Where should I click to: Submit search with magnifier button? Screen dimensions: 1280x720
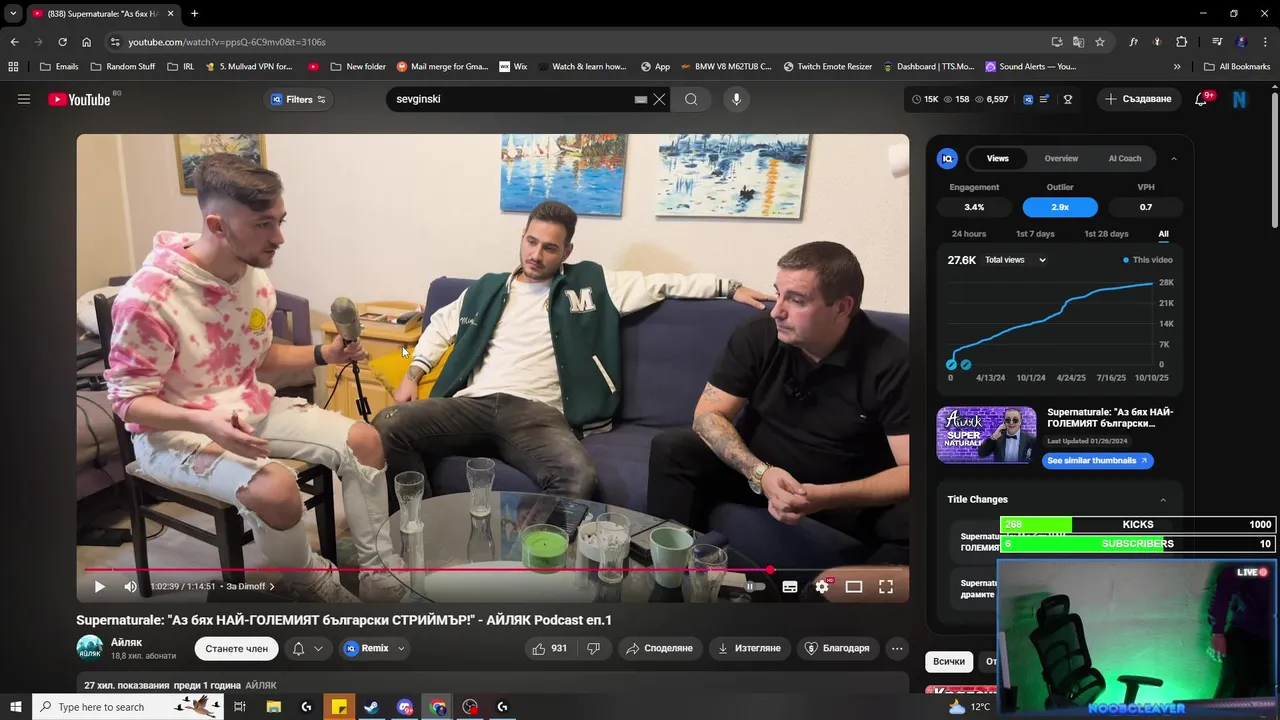691,99
